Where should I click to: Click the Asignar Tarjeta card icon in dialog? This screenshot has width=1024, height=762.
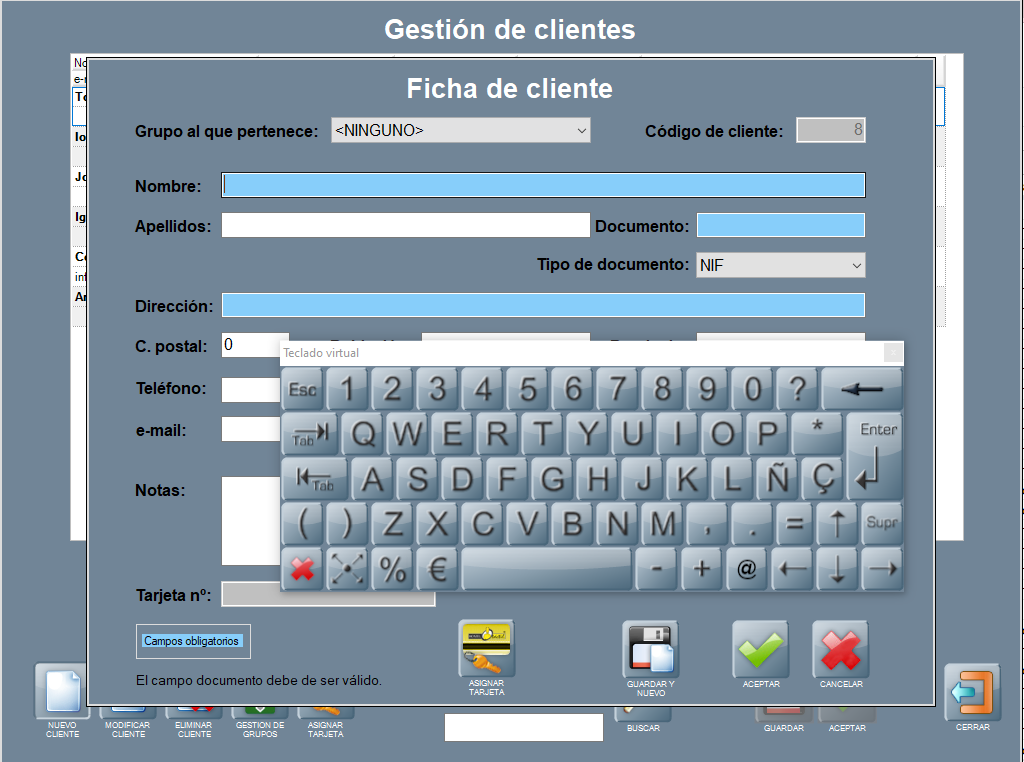click(485, 649)
